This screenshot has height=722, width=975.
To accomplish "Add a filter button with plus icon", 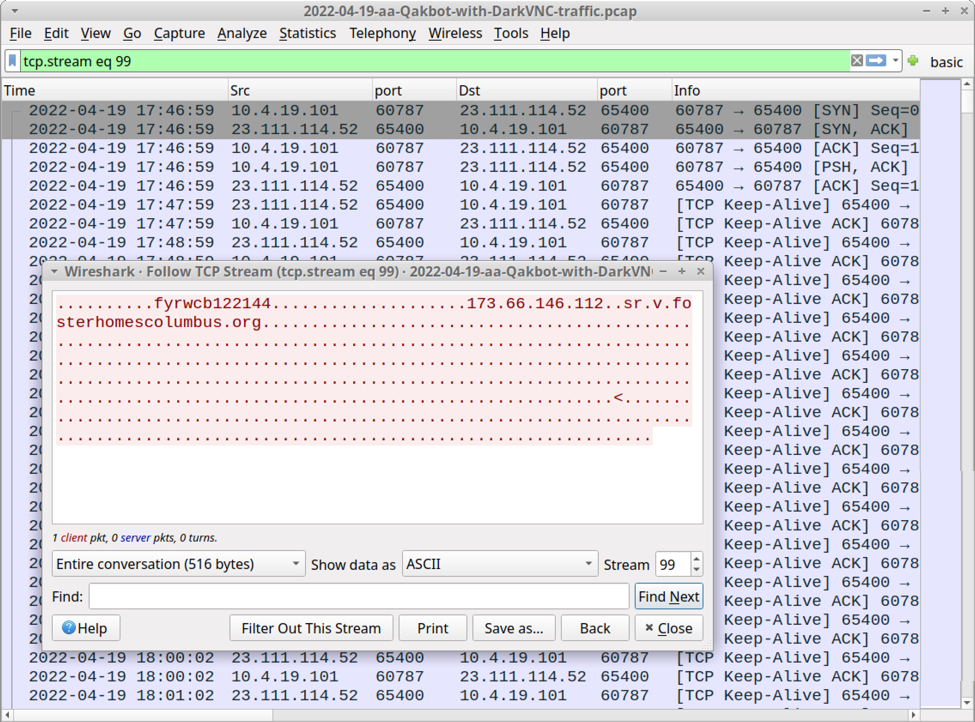I will coord(913,60).
